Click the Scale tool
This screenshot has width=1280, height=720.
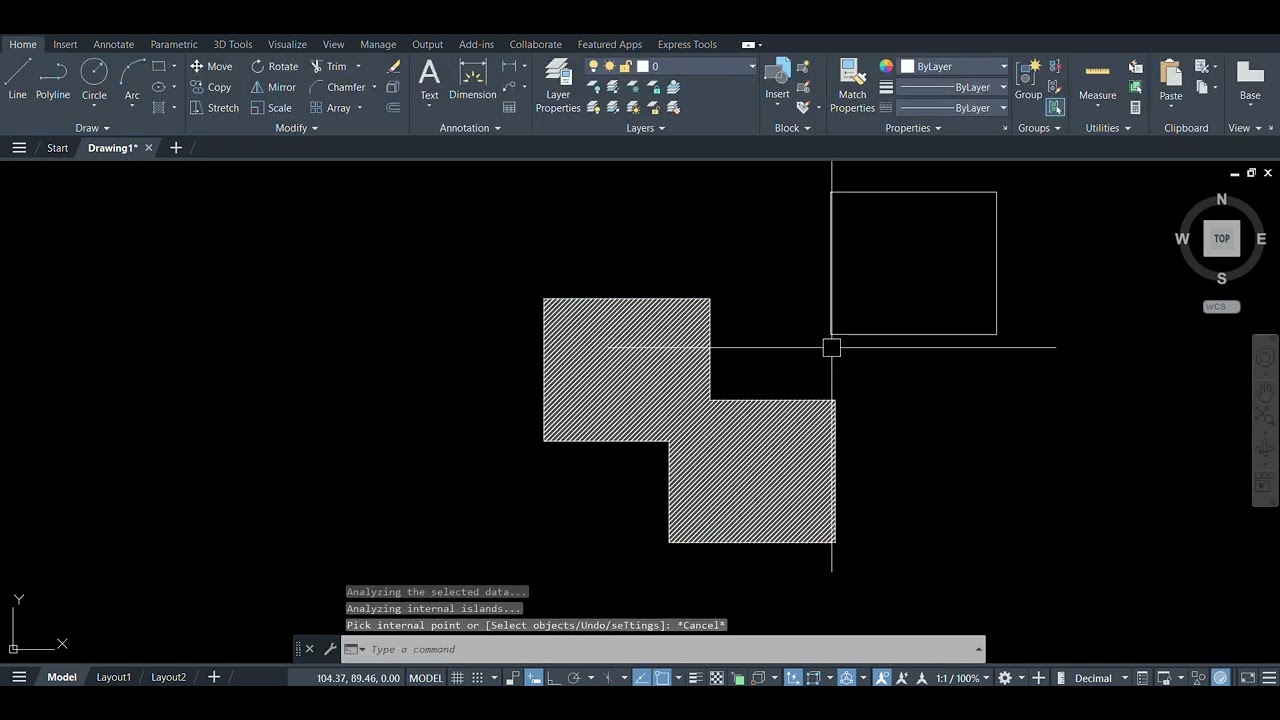pos(271,108)
